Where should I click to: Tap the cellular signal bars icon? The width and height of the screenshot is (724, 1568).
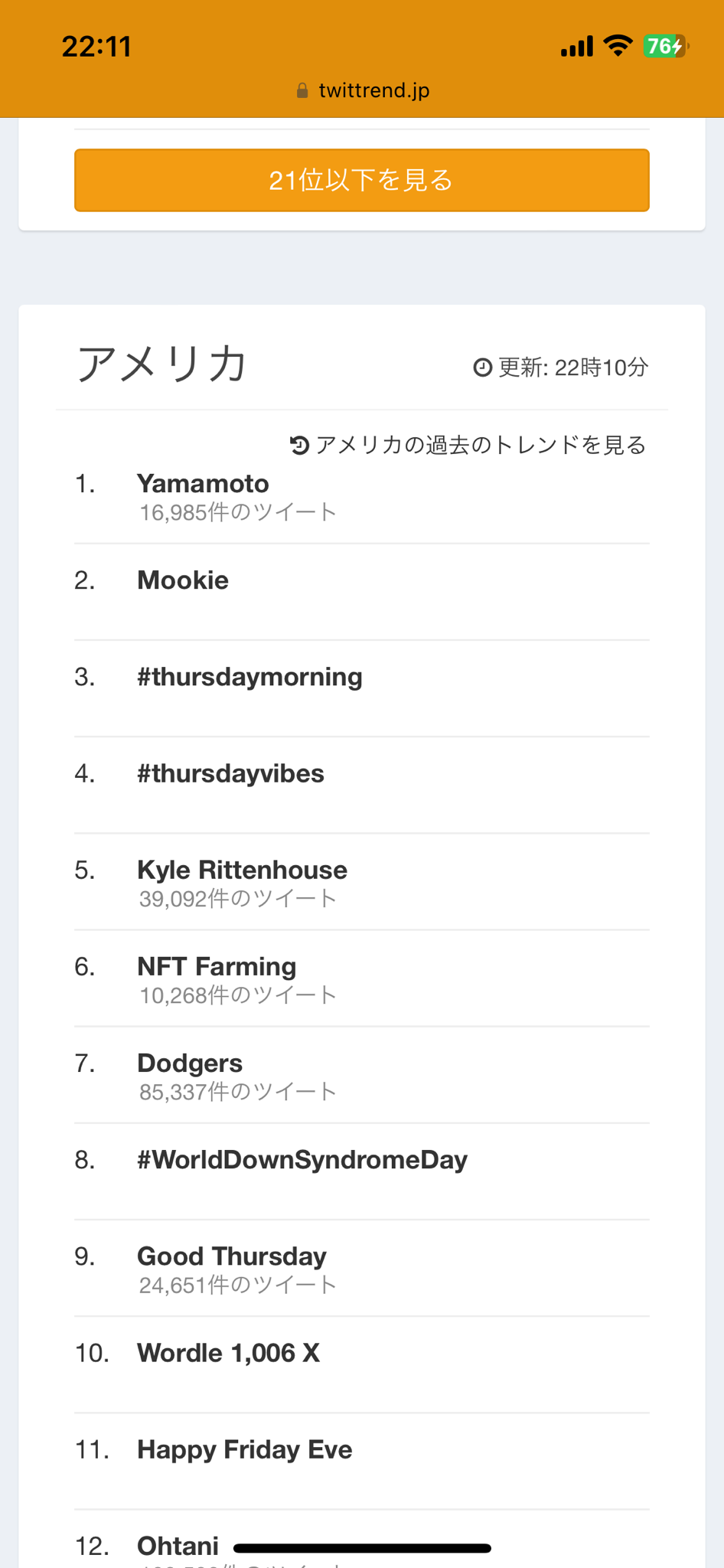(x=576, y=47)
